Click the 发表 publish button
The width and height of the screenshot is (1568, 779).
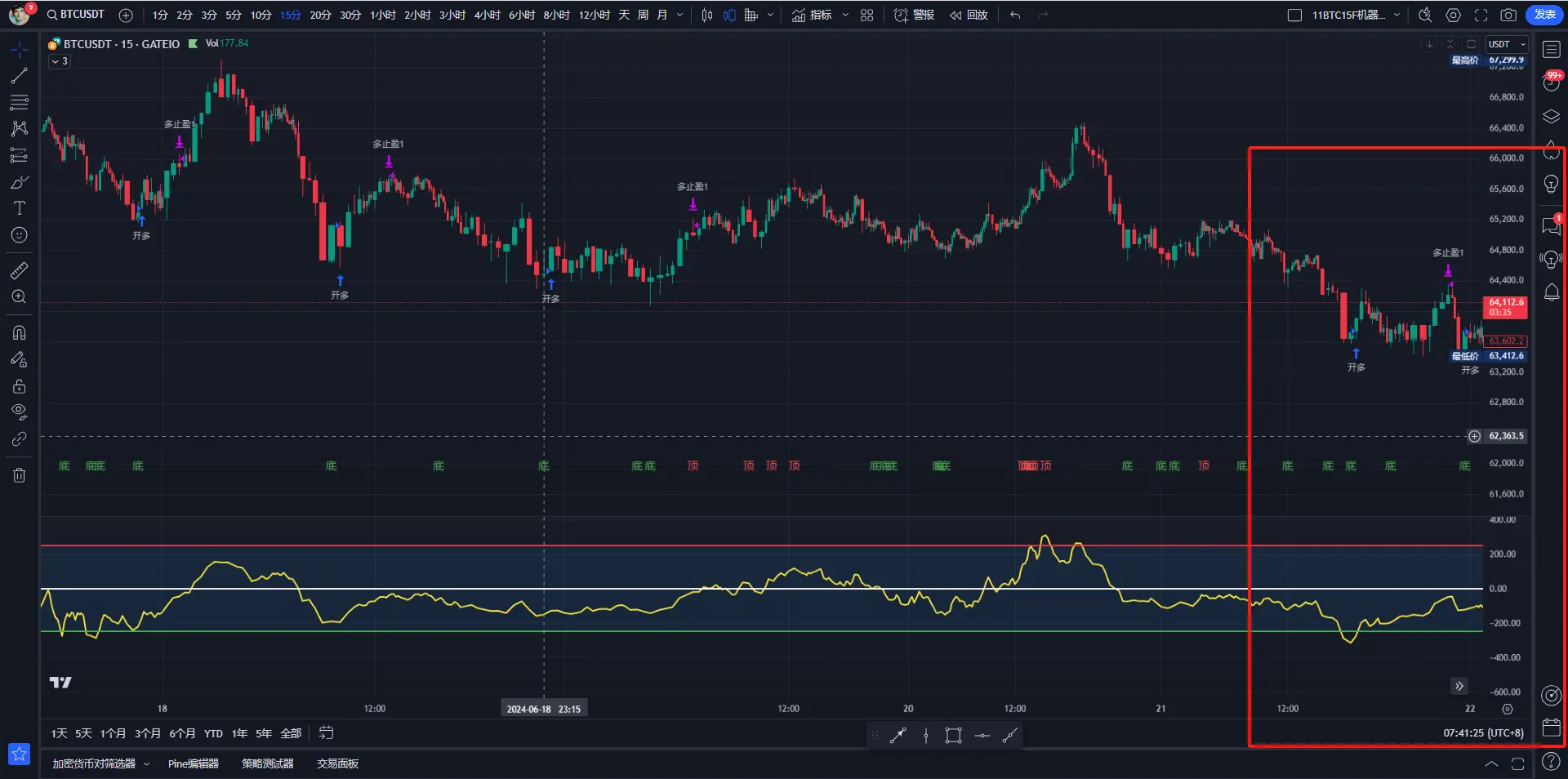click(x=1544, y=15)
